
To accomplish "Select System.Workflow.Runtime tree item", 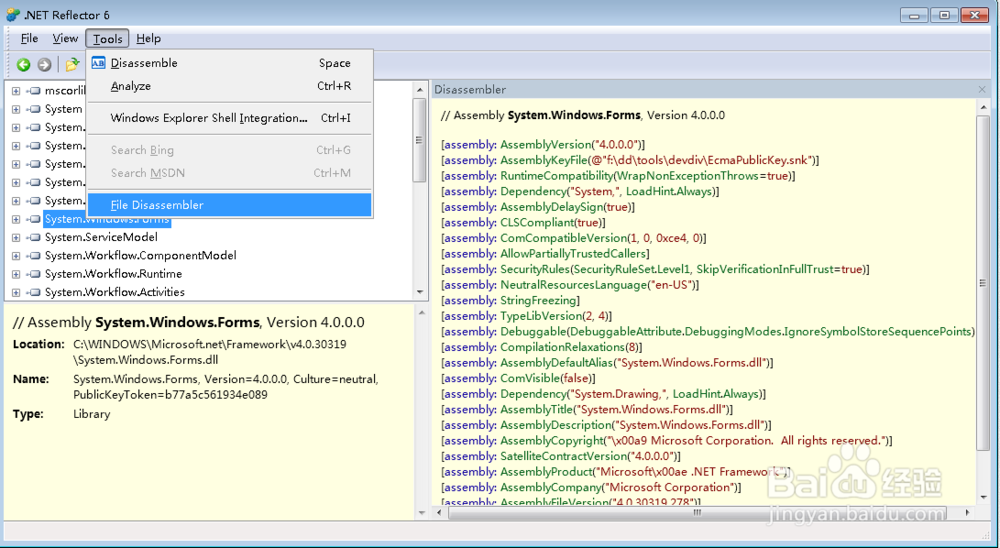I will (114, 274).
